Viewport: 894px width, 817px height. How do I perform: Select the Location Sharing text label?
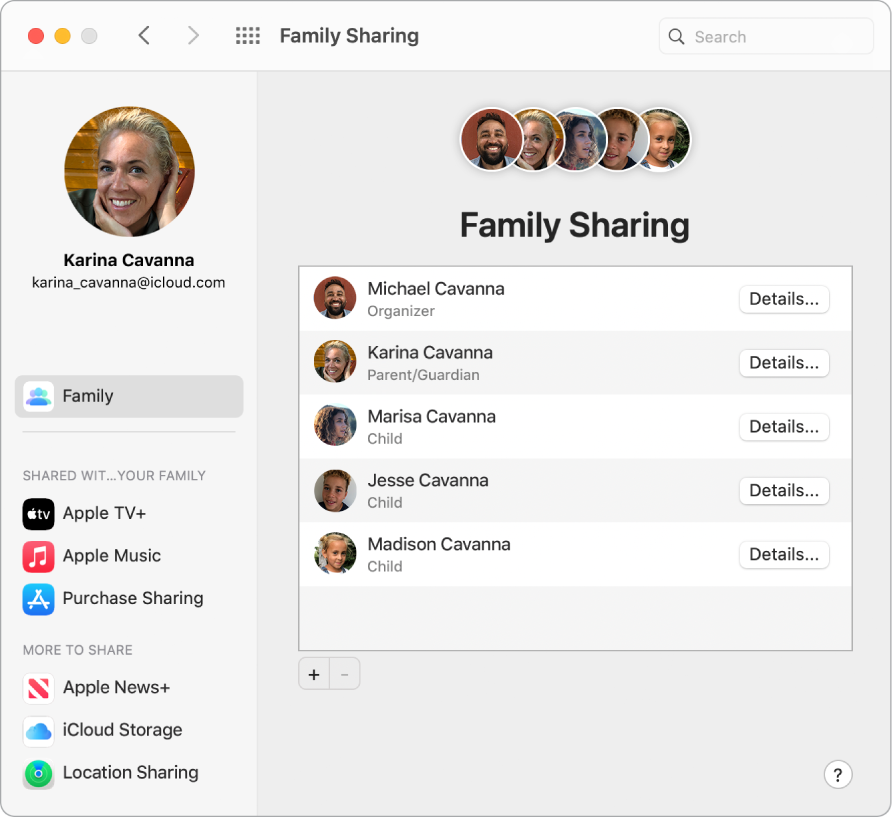[131, 773]
